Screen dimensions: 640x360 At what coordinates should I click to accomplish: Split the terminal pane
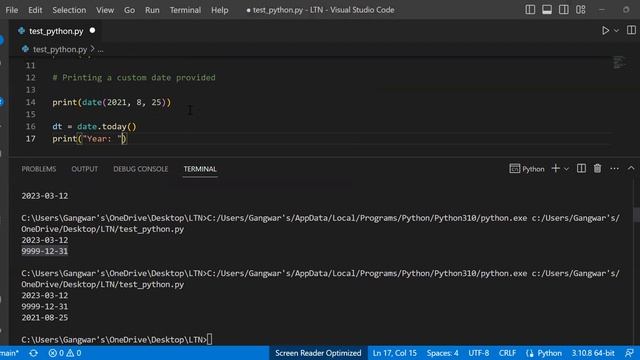click(x=581, y=169)
